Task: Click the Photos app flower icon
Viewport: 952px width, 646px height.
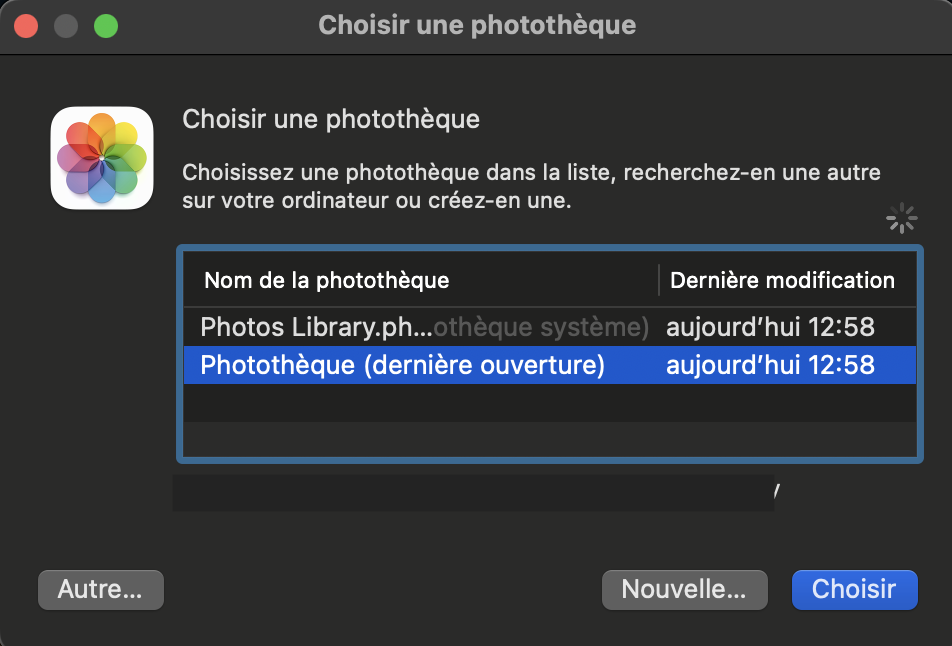Action: point(102,158)
